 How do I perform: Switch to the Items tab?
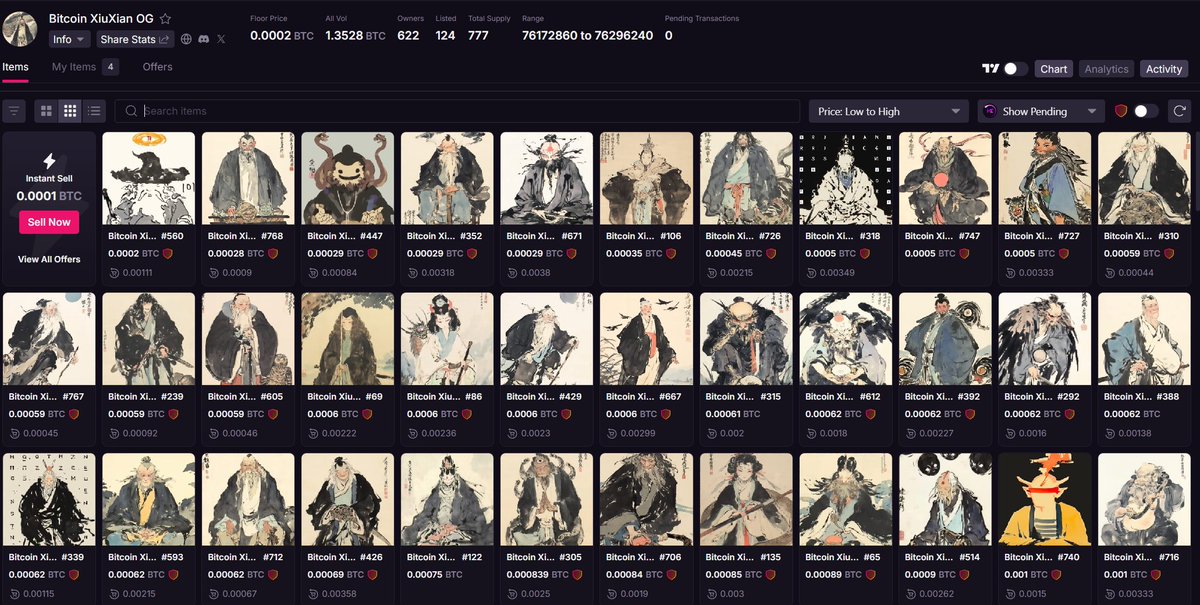15,67
